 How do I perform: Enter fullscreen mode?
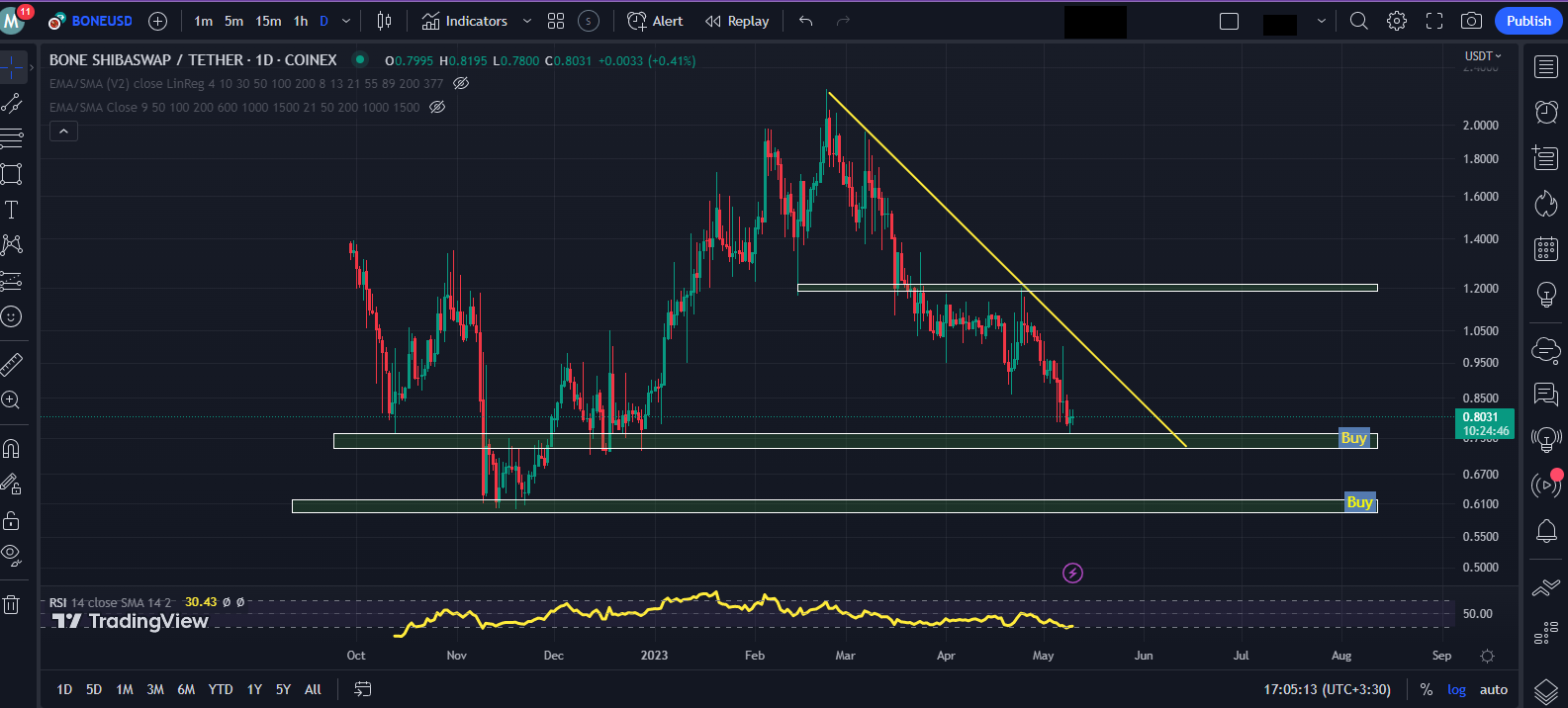click(1434, 21)
